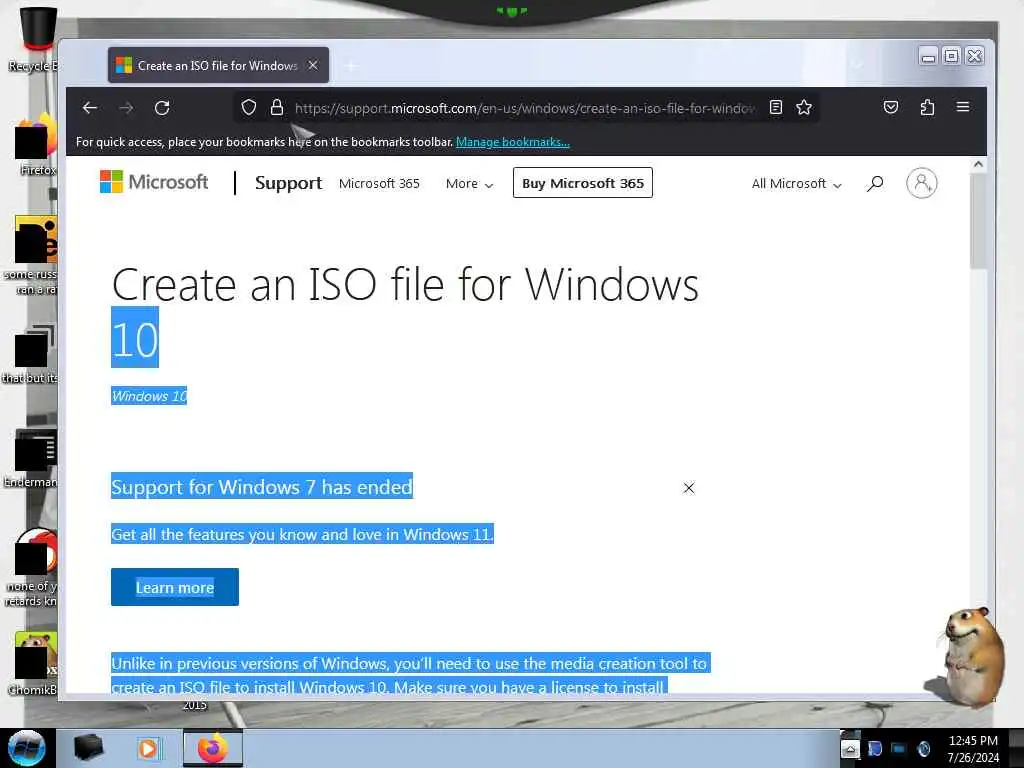Select the ChomikBox desktop icon

pyautogui.click(x=33, y=663)
